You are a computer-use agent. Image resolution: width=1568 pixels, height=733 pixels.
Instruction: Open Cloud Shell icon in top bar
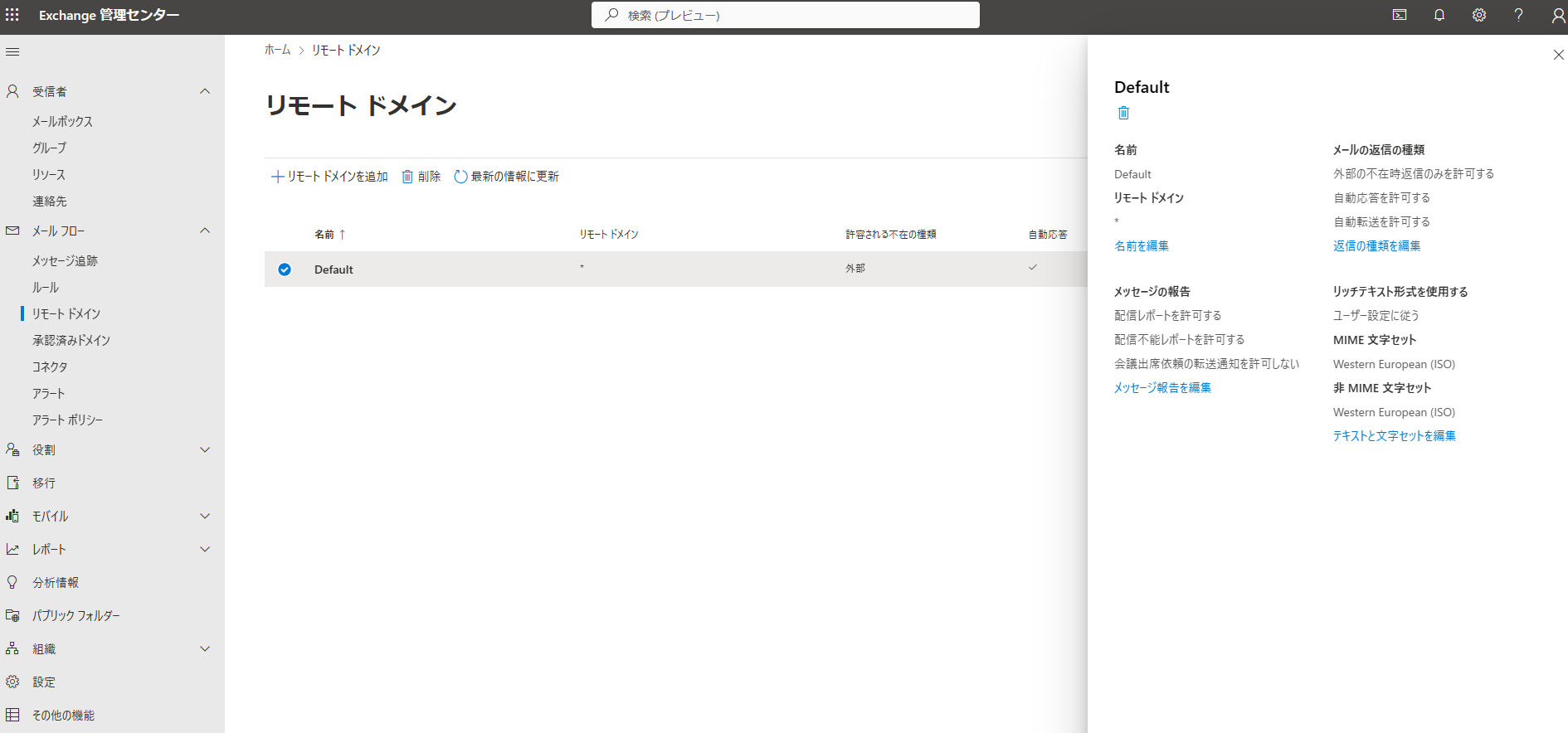pos(1400,15)
